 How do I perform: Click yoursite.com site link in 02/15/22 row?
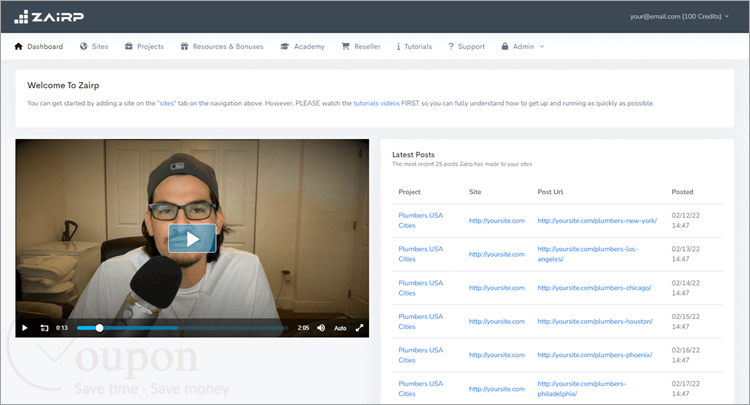[496, 321]
